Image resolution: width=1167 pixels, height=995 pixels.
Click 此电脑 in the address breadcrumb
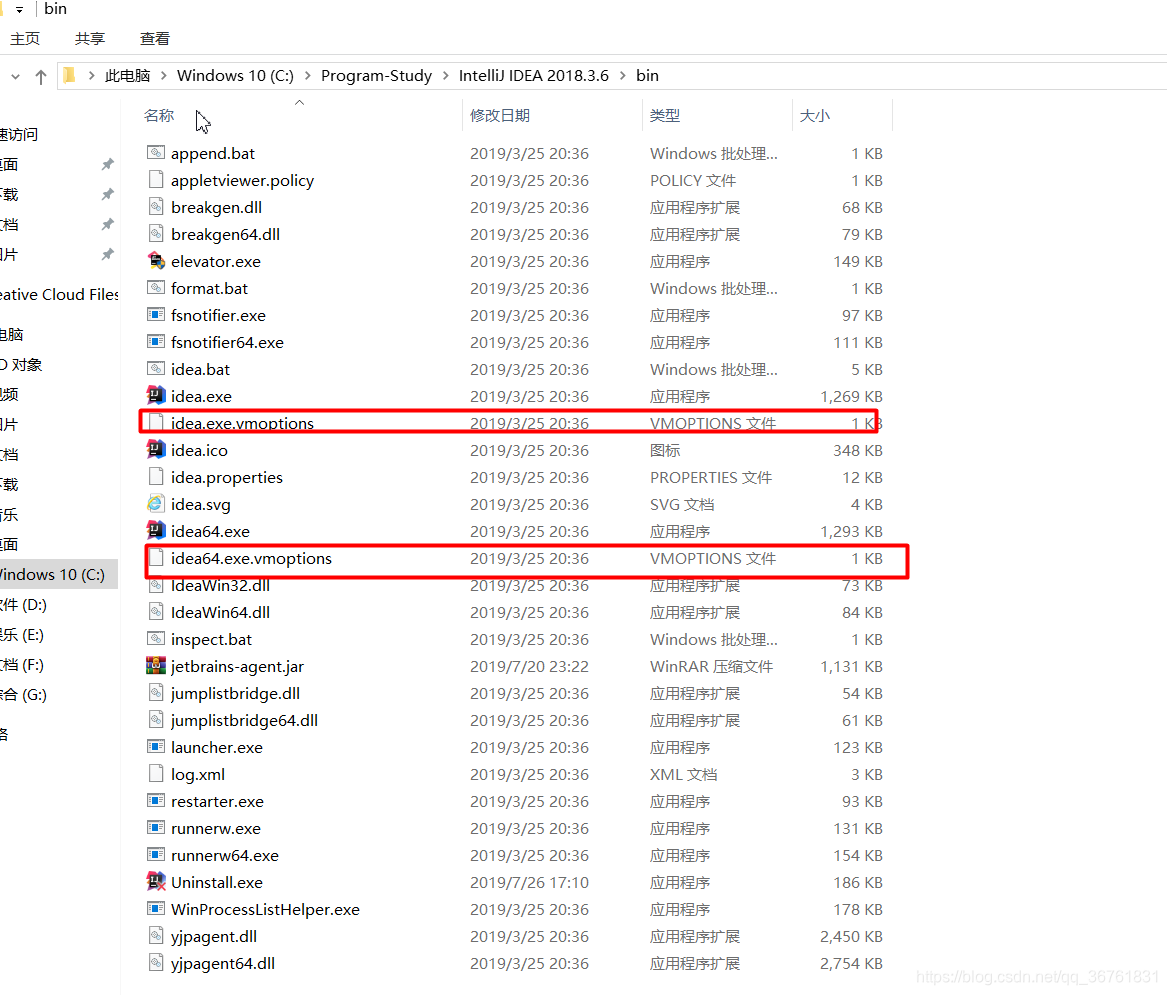(x=127, y=76)
